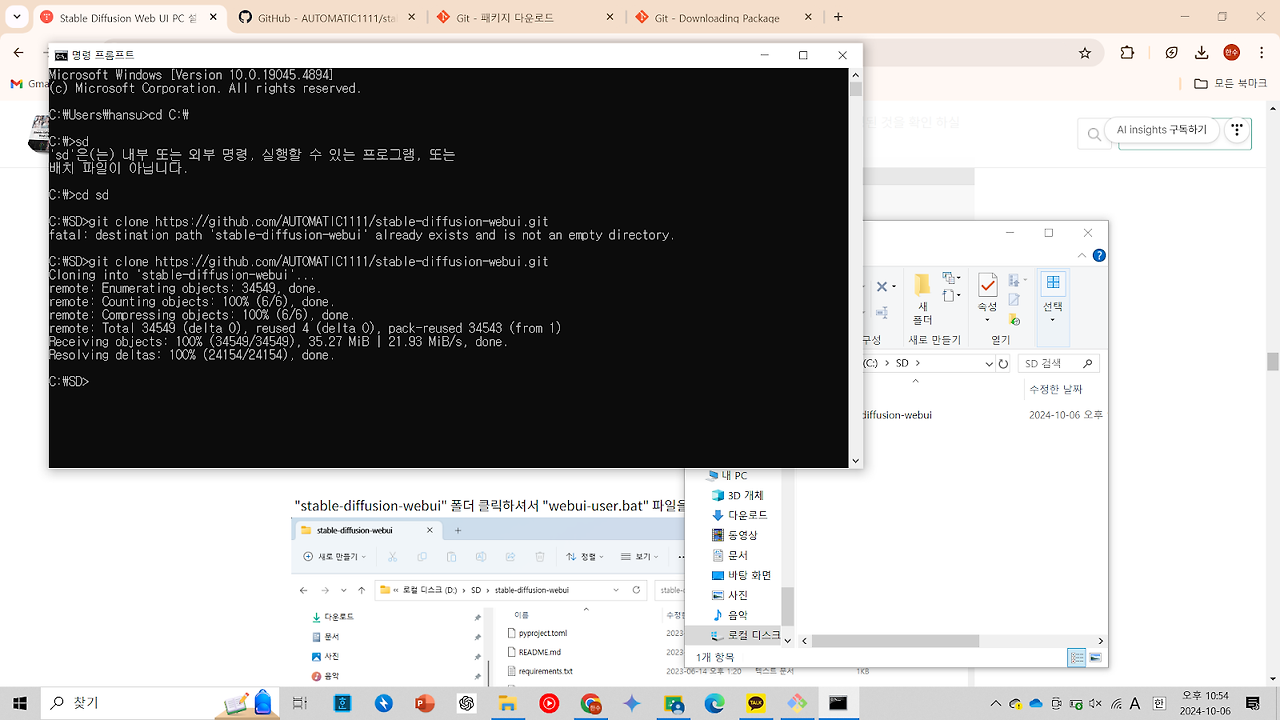Click the 새 폴더 button in Explorer ribbon
This screenshot has height=720, width=1280.
point(922,300)
